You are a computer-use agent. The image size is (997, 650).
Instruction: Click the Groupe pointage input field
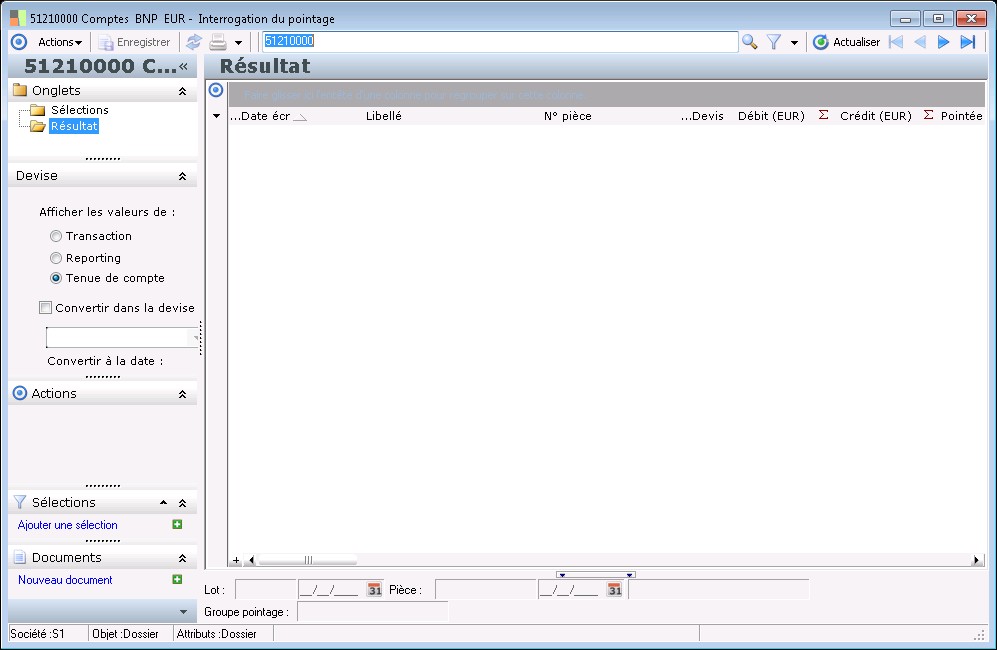[373, 612]
